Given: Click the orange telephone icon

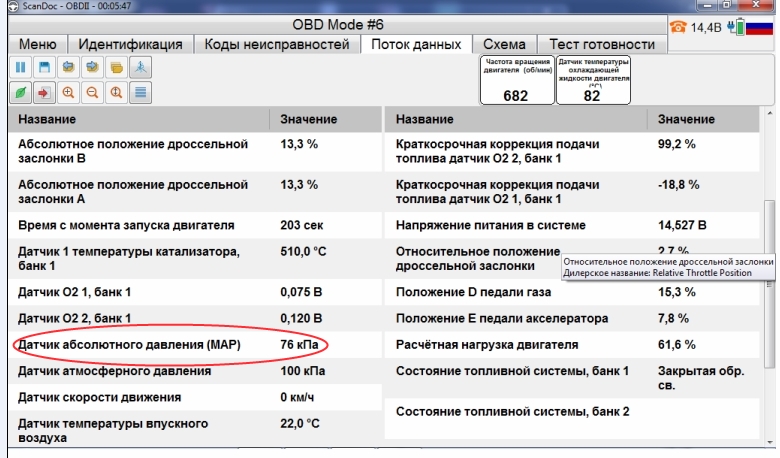Looking at the screenshot, I should pyautogui.click(x=678, y=27).
